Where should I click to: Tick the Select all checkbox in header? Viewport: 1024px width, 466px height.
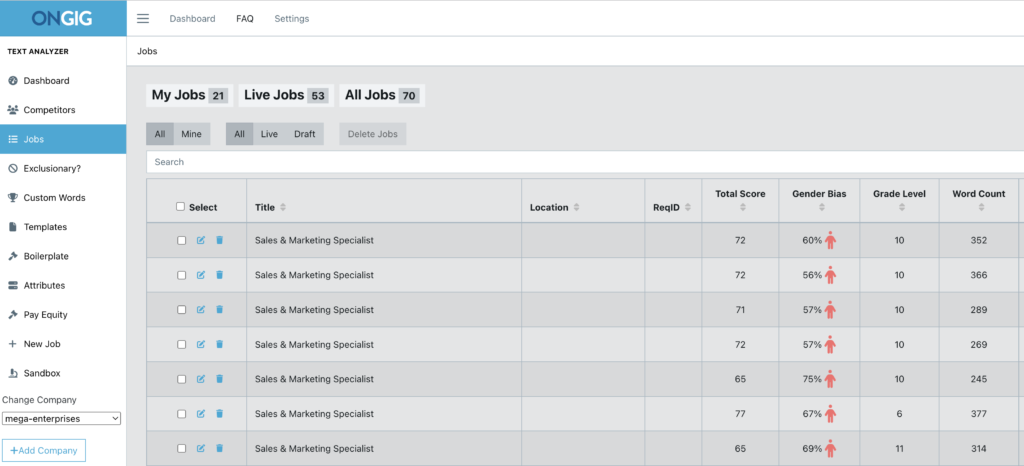pyautogui.click(x=181, y=206)
